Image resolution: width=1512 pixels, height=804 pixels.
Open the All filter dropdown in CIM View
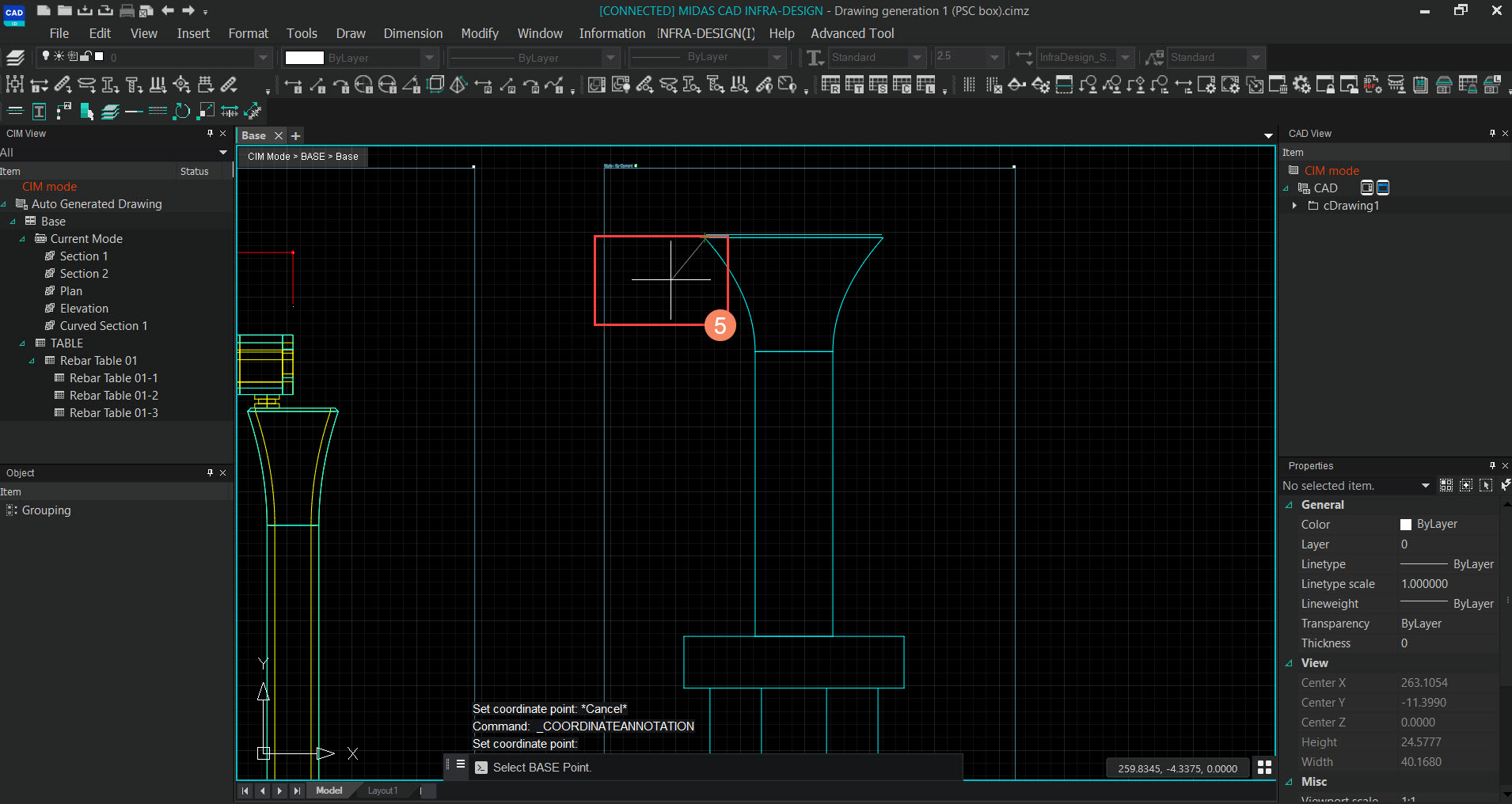coord(222,152)
